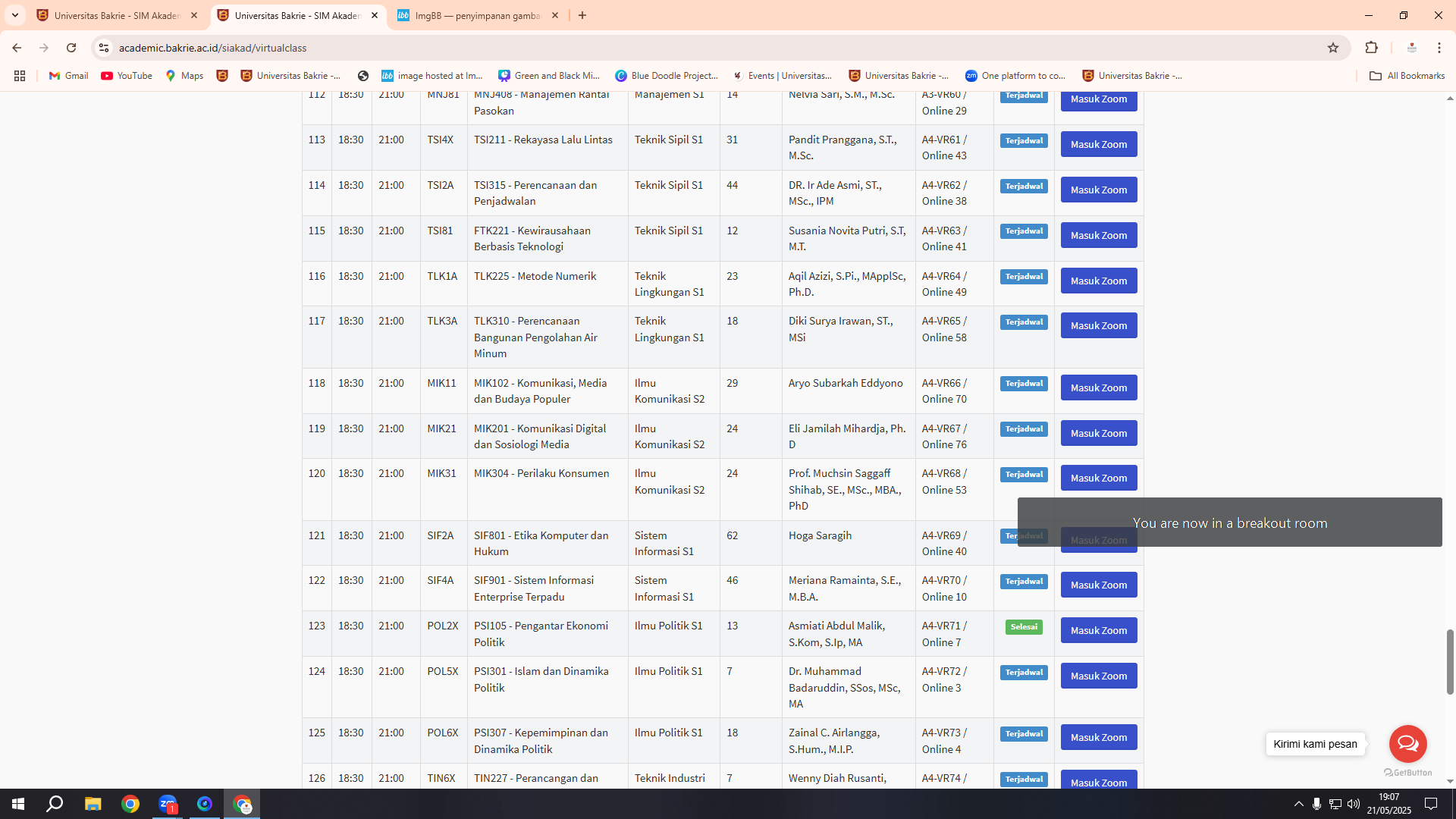Reload the current page
The height and width of the screenshot is (819, 1456).
point(71,48)
